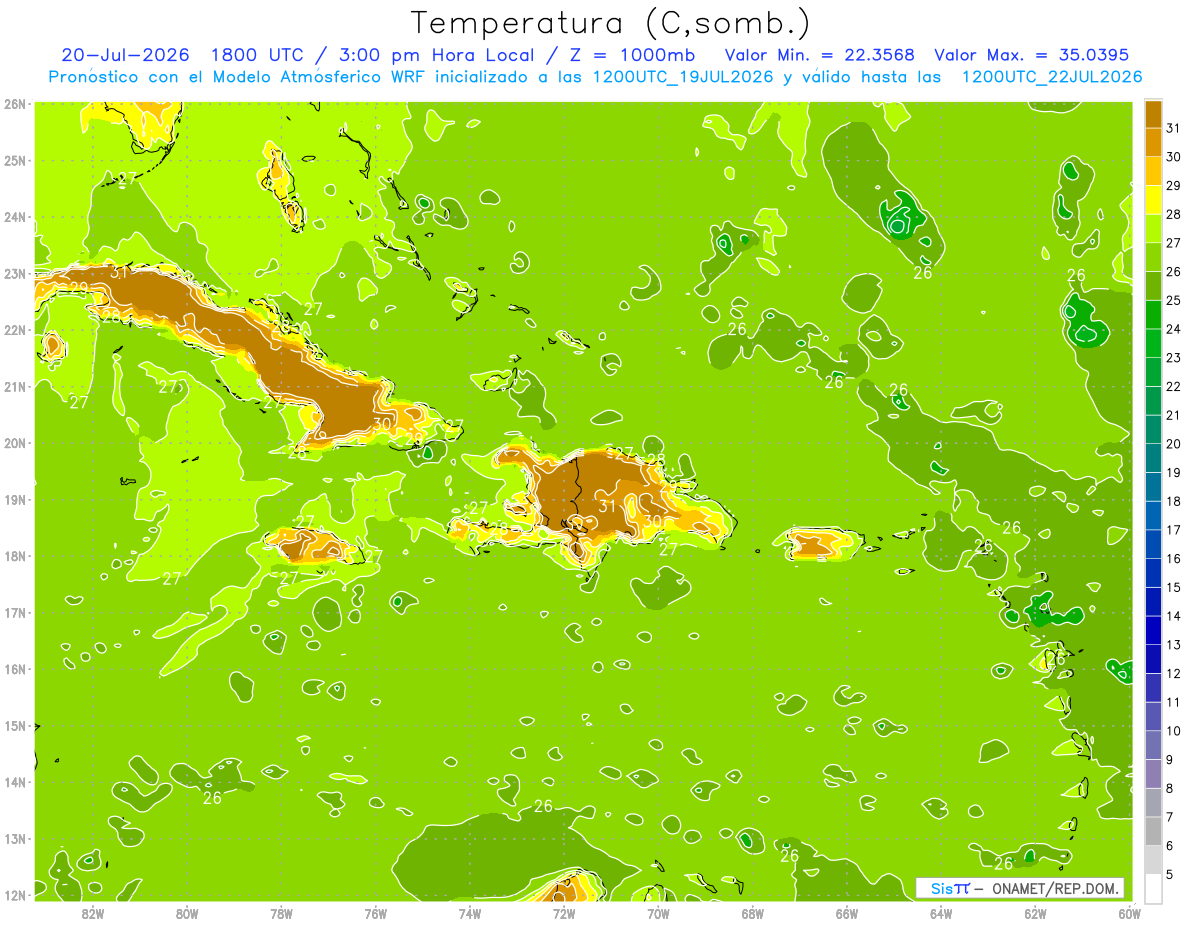Image resolution: width=1200 pixels, height=927 pixels.
Task: Click the 60W longitude axis label
Action: point(1129,912)
